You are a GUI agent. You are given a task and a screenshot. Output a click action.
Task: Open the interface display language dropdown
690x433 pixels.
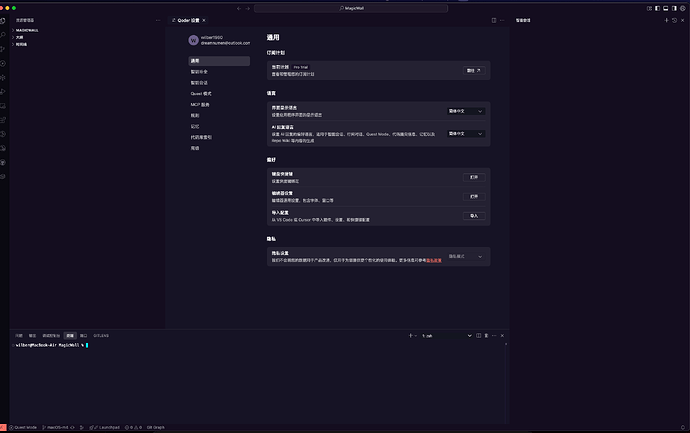click(x=466, y=111)
